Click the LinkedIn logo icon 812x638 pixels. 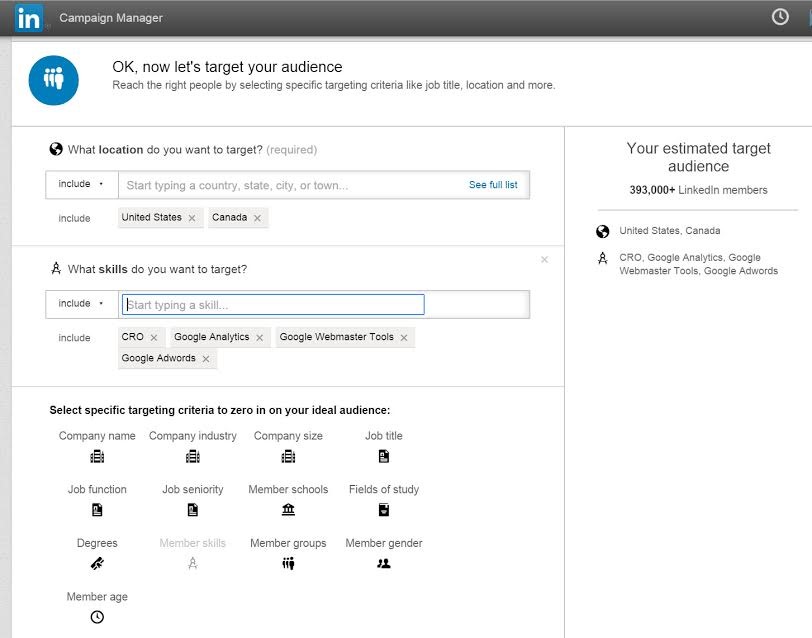pyautogui.click(x=28, y=18)
